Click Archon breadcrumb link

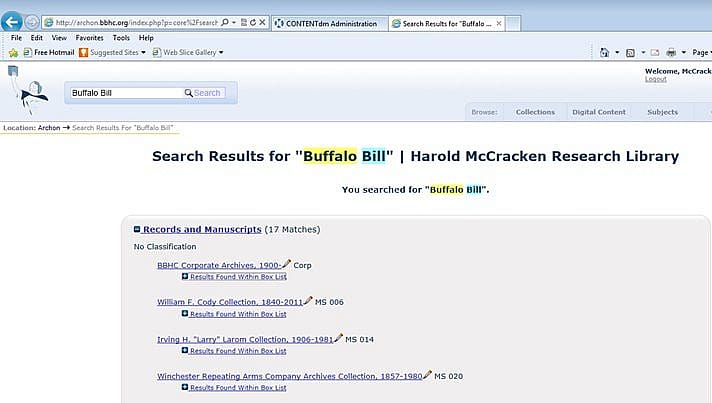click(49, 128)
